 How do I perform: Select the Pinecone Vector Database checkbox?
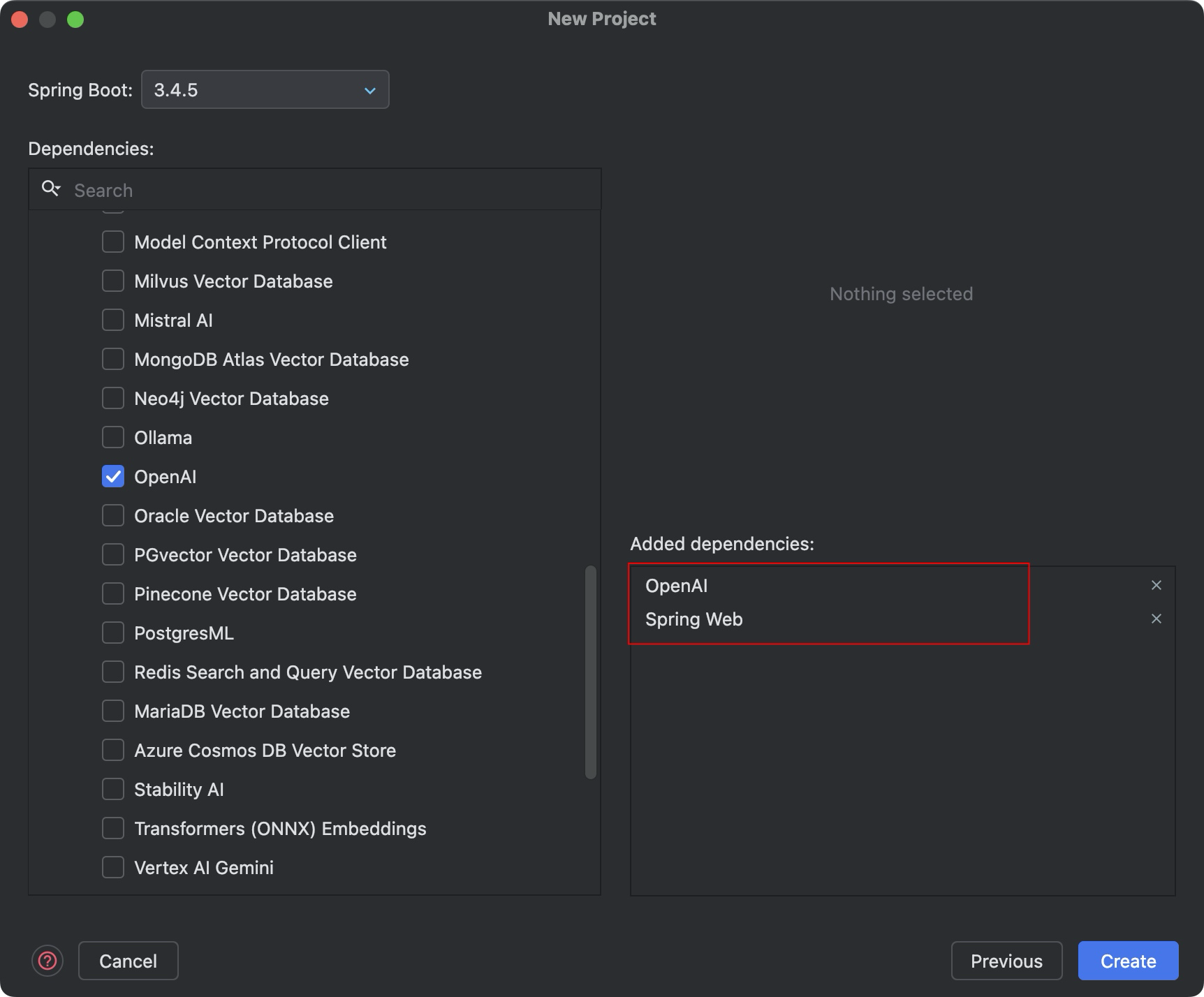click(x=112, y=593)
